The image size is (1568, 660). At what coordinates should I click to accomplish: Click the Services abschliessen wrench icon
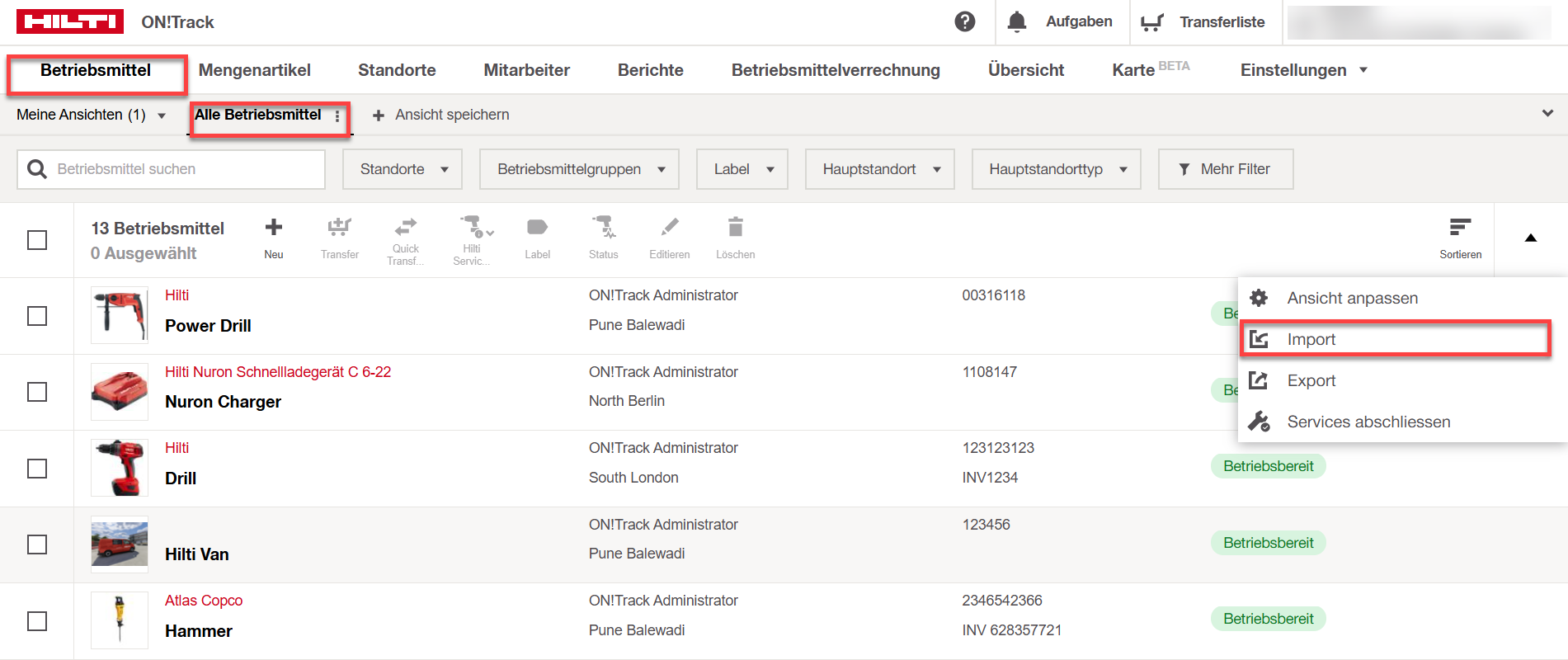[1259, 422]
